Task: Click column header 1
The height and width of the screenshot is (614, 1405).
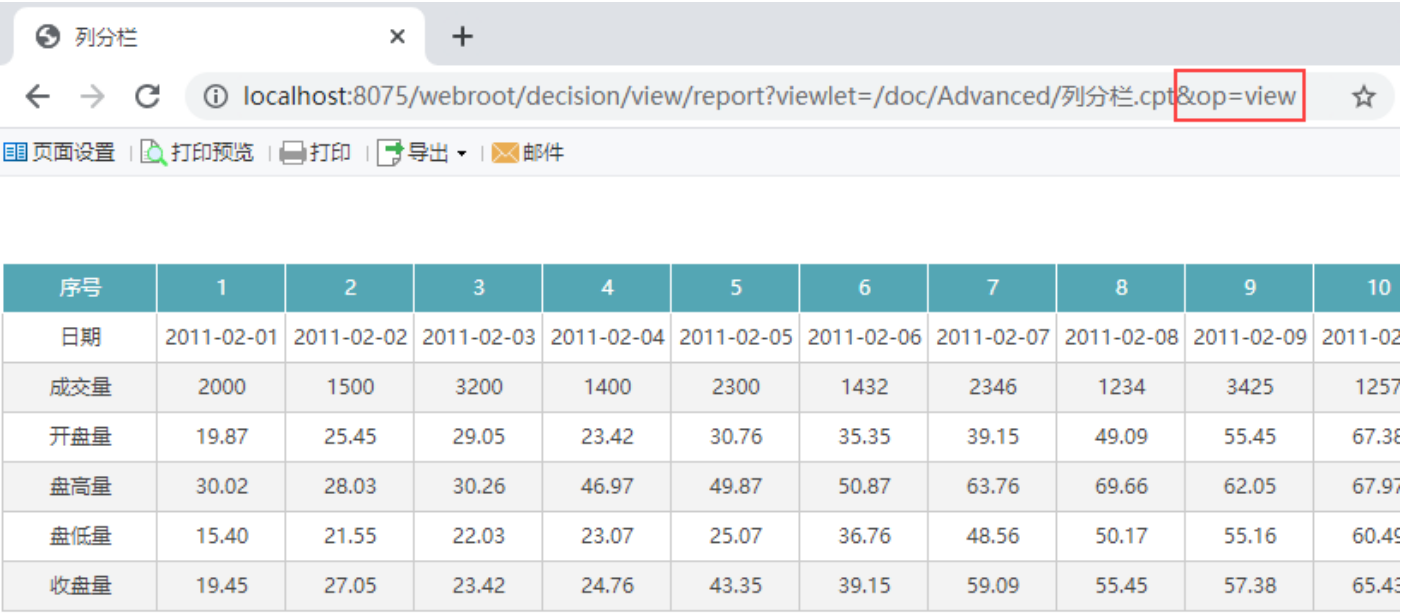Action: coord(221,288)
